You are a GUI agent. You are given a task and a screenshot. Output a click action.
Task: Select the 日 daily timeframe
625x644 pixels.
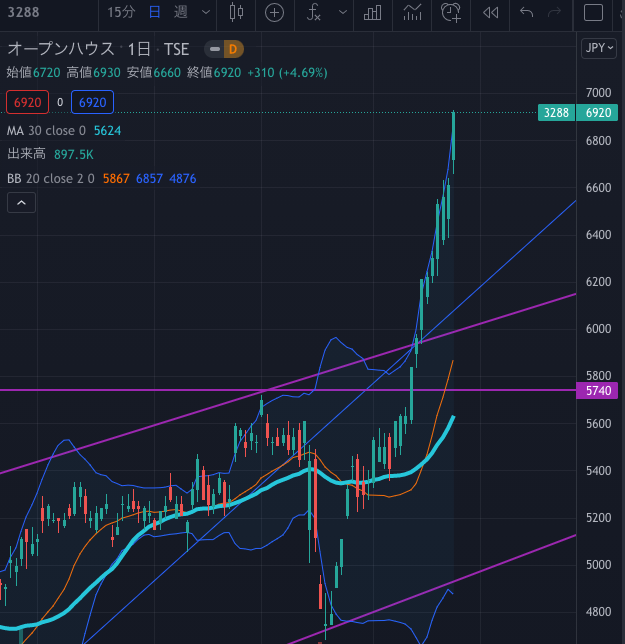pyautogui.click(x=154, y=12)
